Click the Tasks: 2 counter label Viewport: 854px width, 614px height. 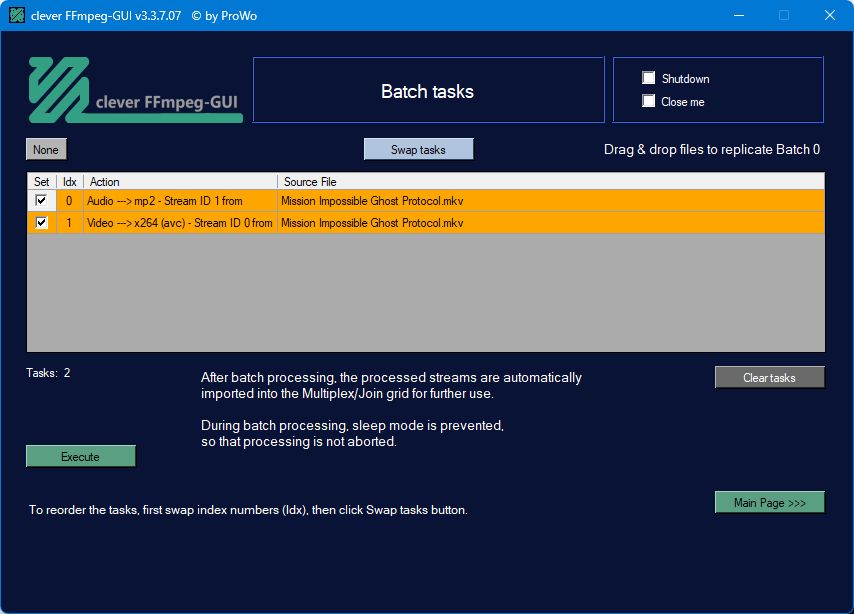(x=48, y=373)
